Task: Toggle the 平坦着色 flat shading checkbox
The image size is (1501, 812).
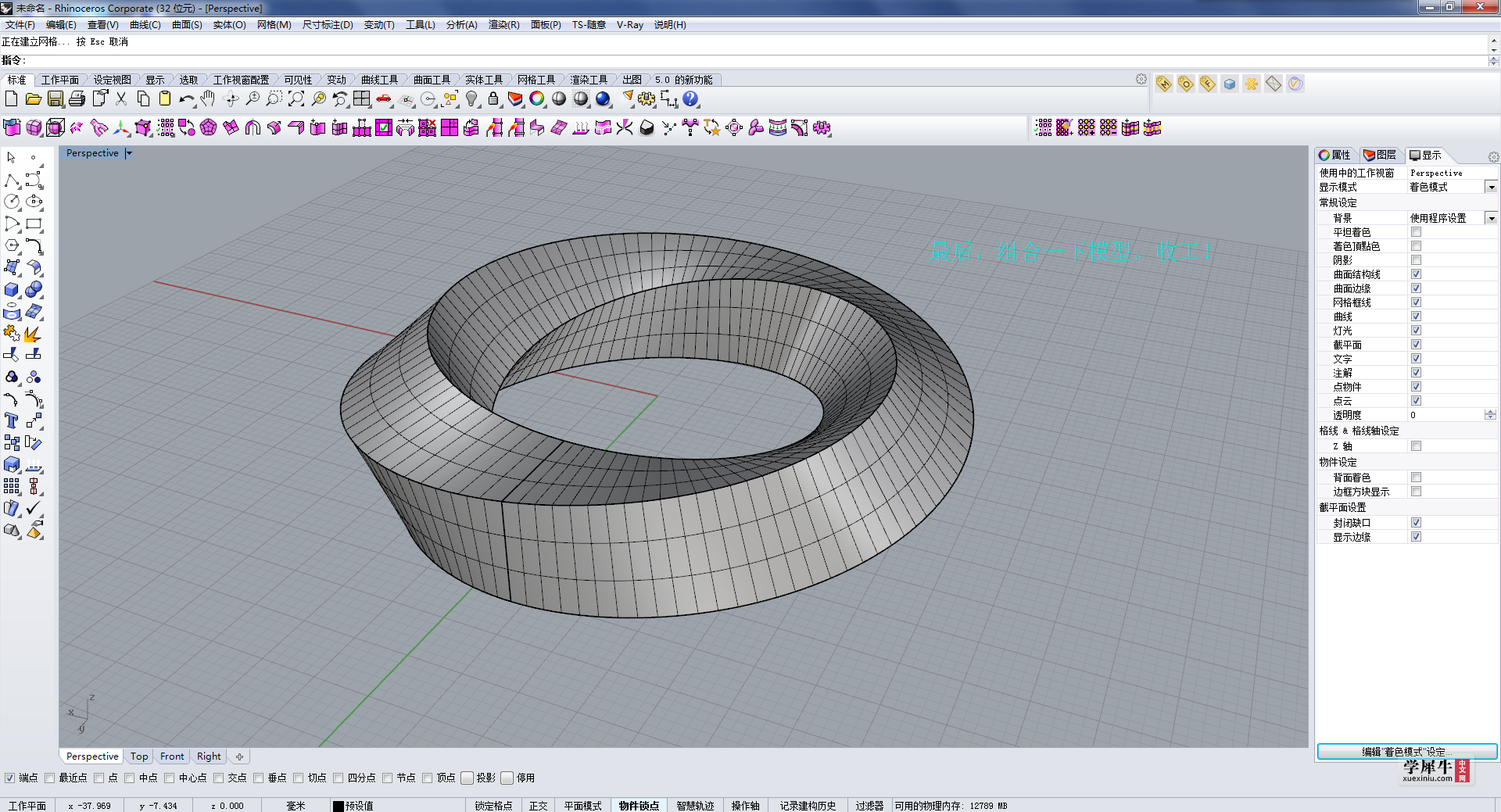Action: tap(1416, 232)
